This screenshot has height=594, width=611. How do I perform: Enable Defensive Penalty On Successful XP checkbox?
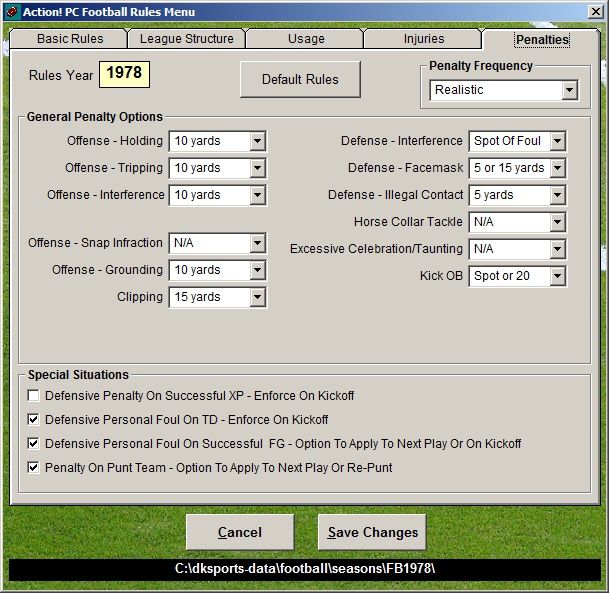coord(34,396)
